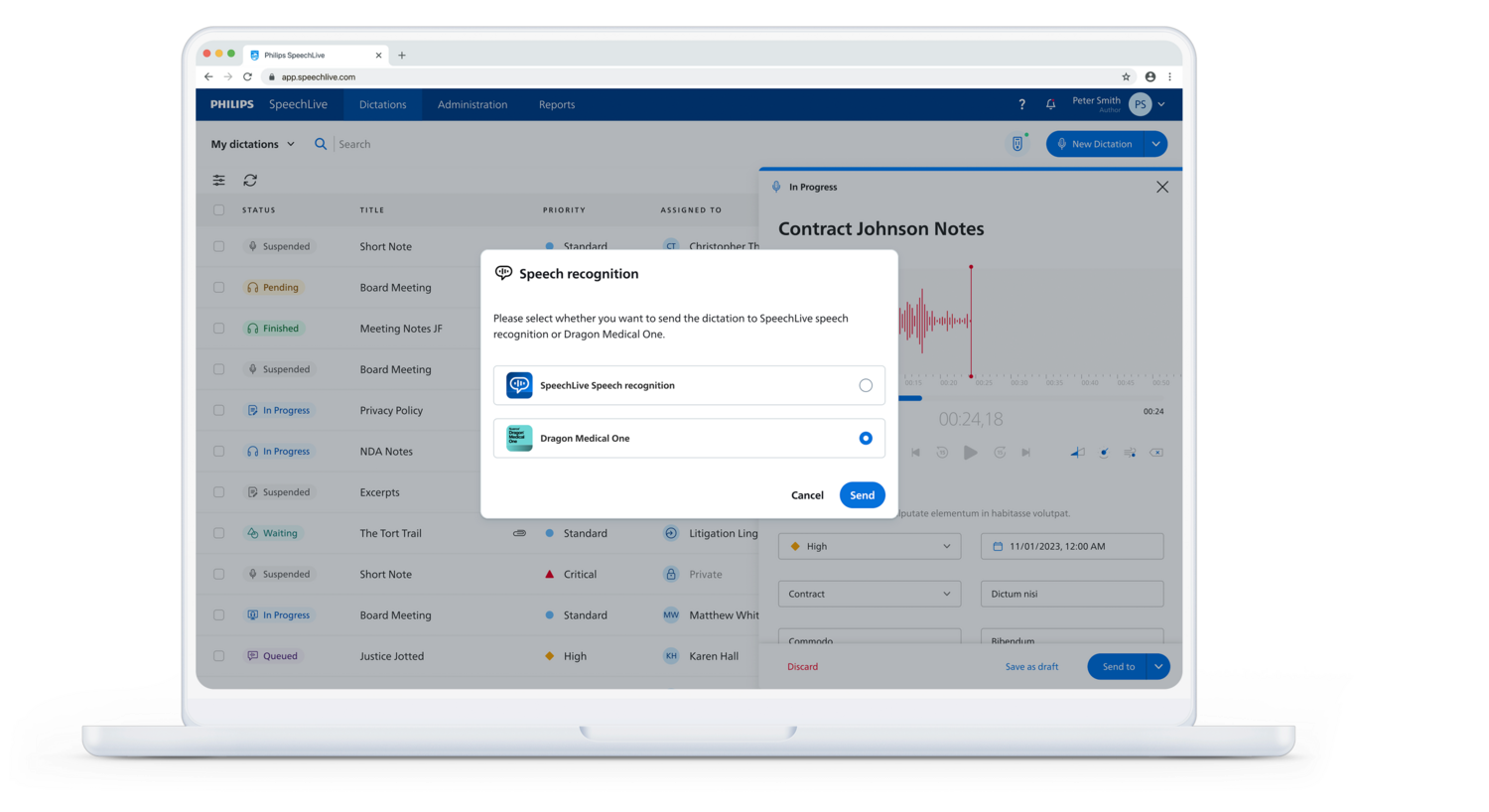Viewport: 1489px width, 812px height.
Task: Click the KH avatar for Karen Hall
Action: click(671, 656)
